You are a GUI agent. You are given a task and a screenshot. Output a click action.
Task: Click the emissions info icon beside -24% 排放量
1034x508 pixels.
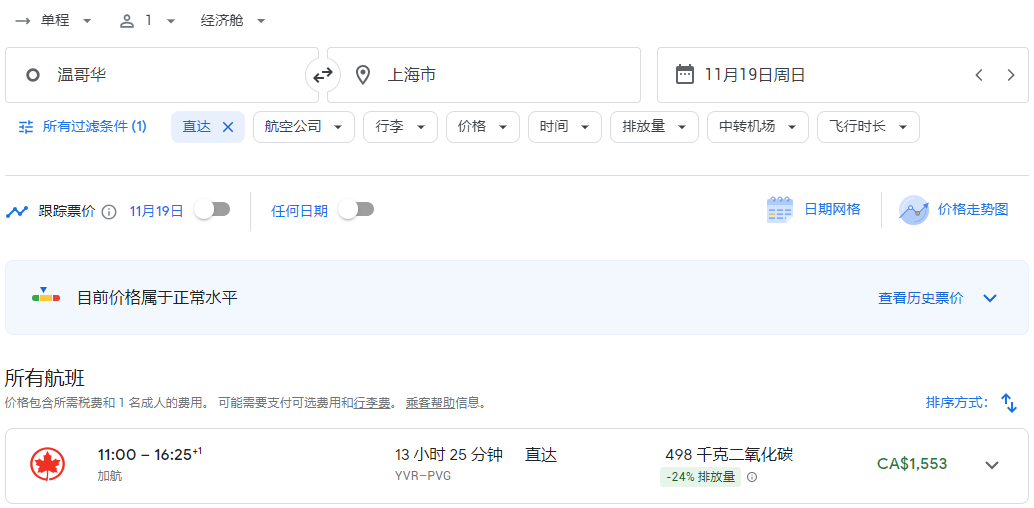(752, 477)
